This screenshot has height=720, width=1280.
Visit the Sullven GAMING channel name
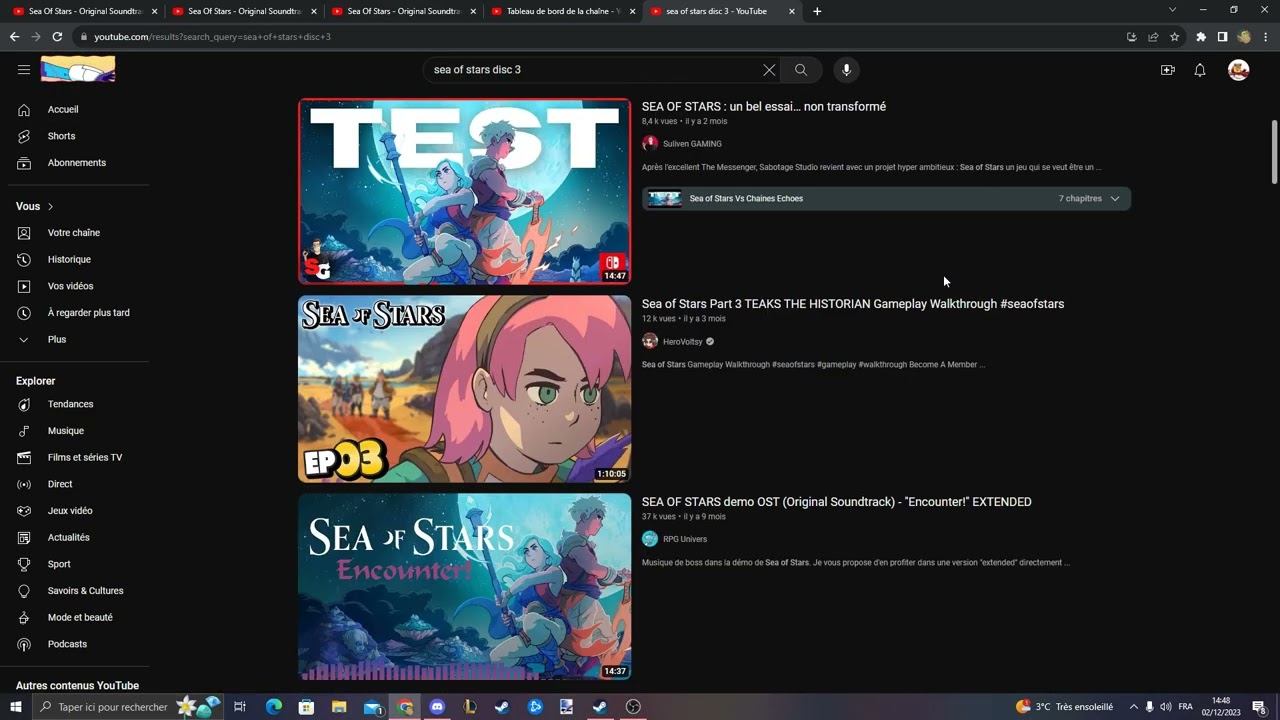692,144
